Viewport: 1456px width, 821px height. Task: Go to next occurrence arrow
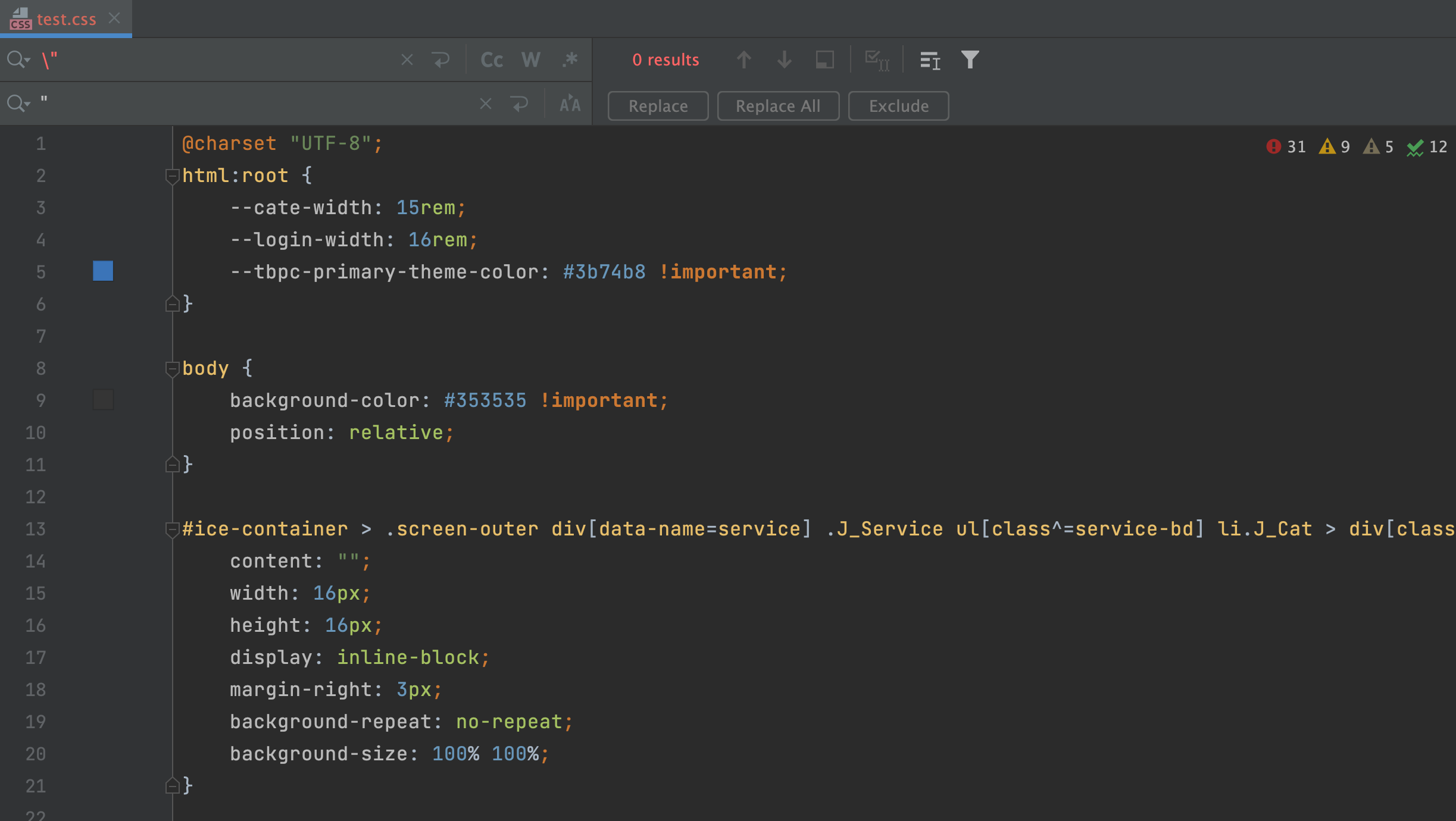(785, 59)
